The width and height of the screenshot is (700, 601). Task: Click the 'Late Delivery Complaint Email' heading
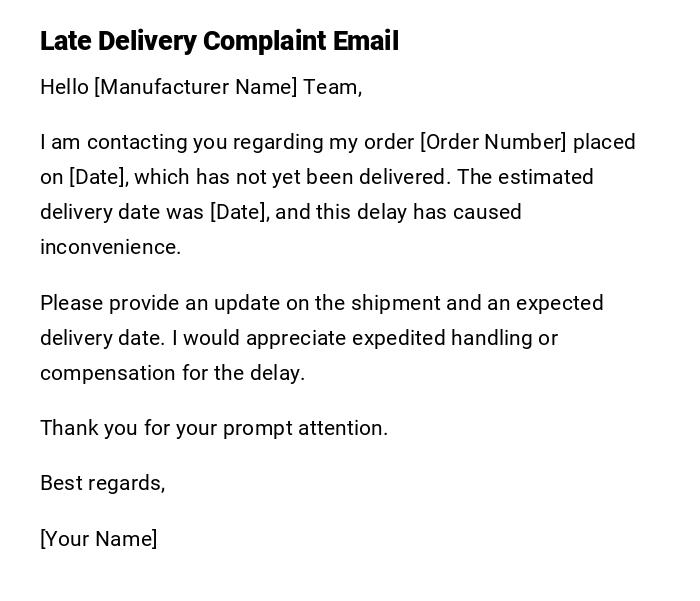[219, 41]
